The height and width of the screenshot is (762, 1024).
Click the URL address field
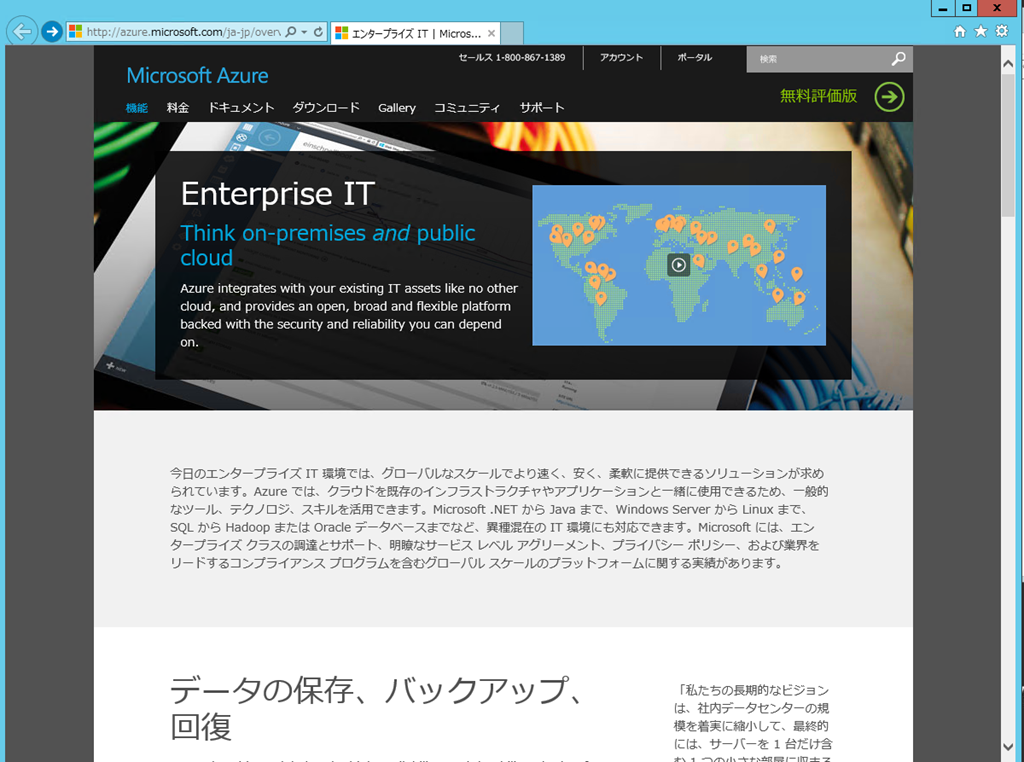coord(184,32)
